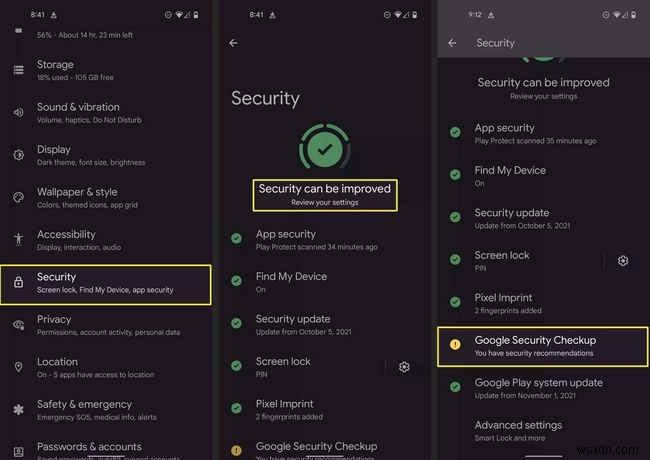Open Screen lock PIN in right screen
This screenshot has width=650, height=460.
coord(521,261)
